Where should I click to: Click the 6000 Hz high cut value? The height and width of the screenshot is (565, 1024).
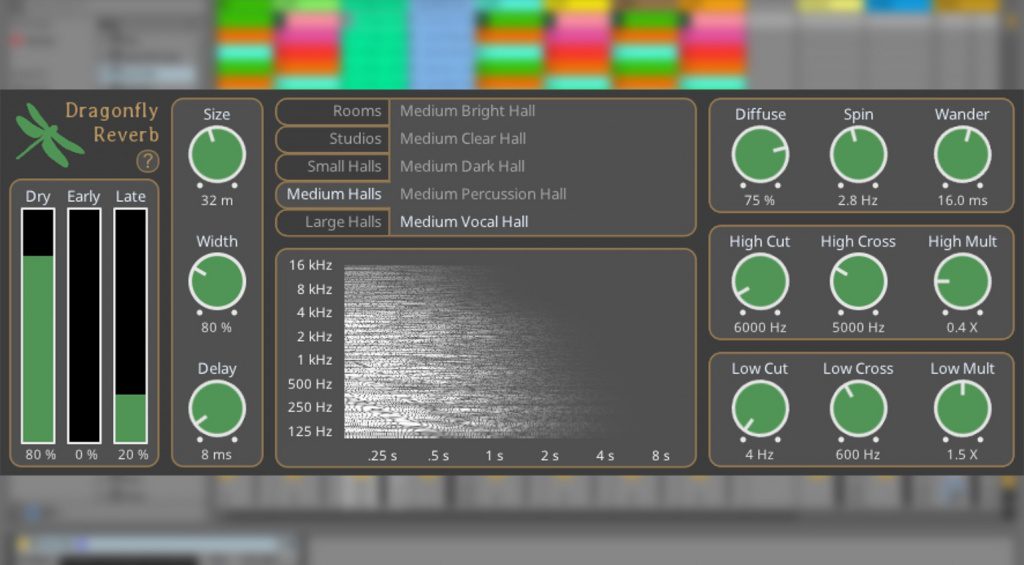(x=760, y=327)
